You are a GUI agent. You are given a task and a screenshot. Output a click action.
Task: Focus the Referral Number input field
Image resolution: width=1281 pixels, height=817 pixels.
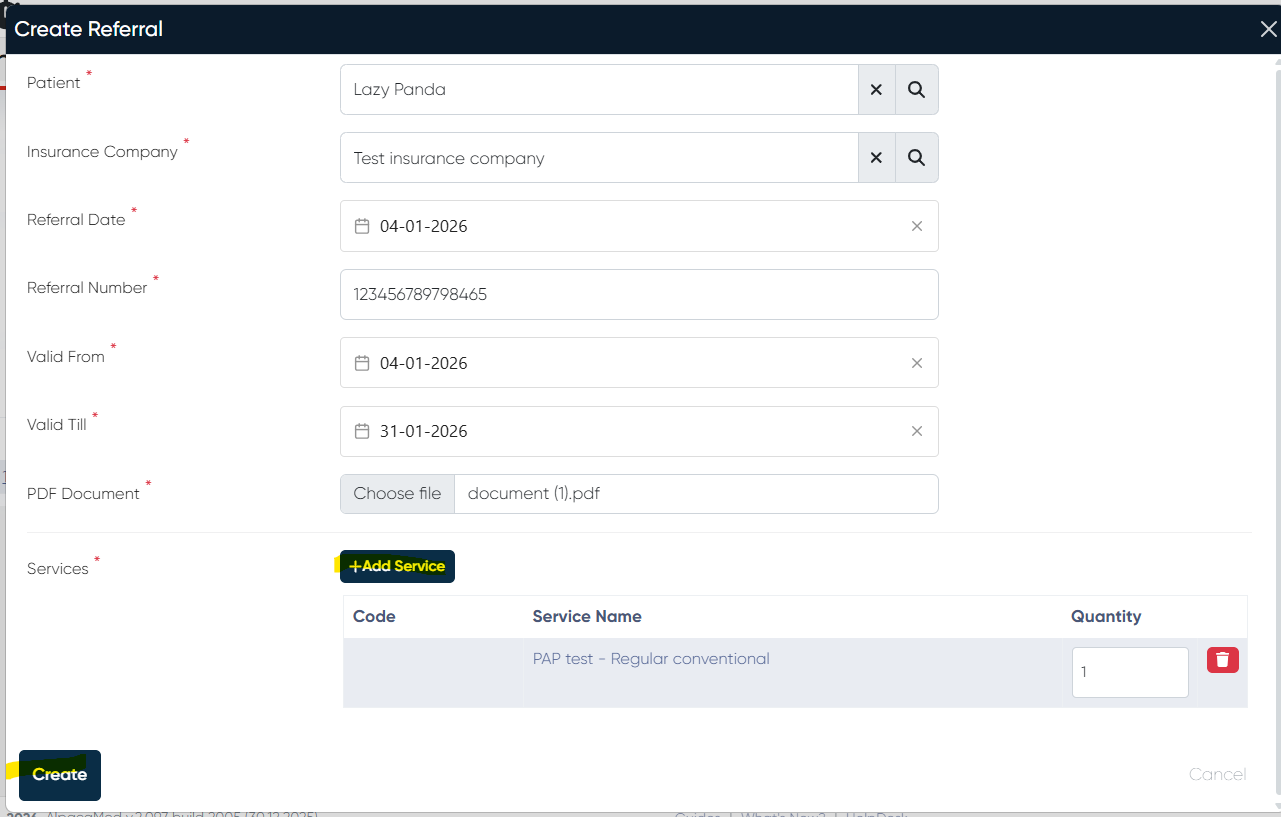point(638,295)
